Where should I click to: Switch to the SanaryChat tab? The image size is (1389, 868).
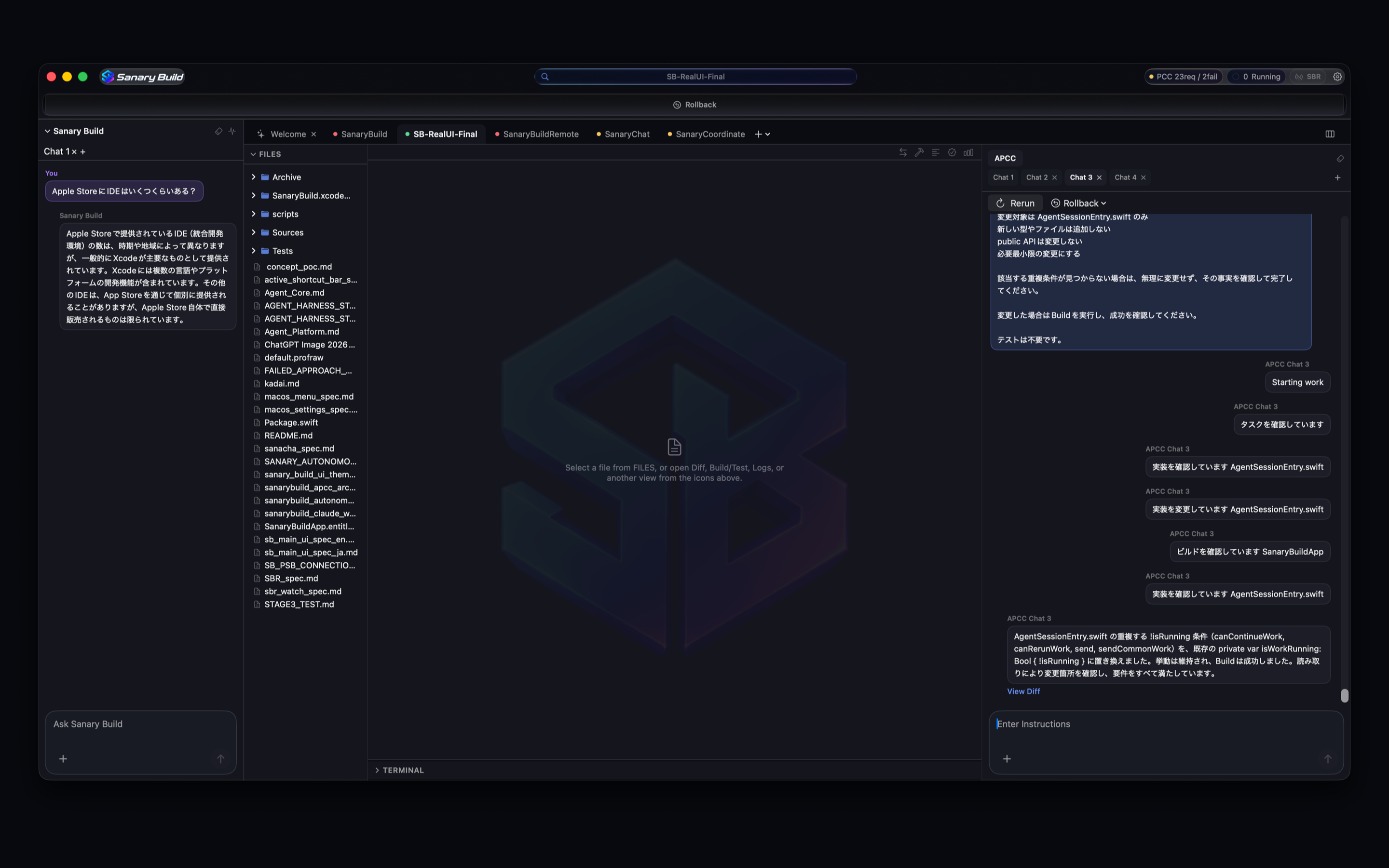coord(623,134)
